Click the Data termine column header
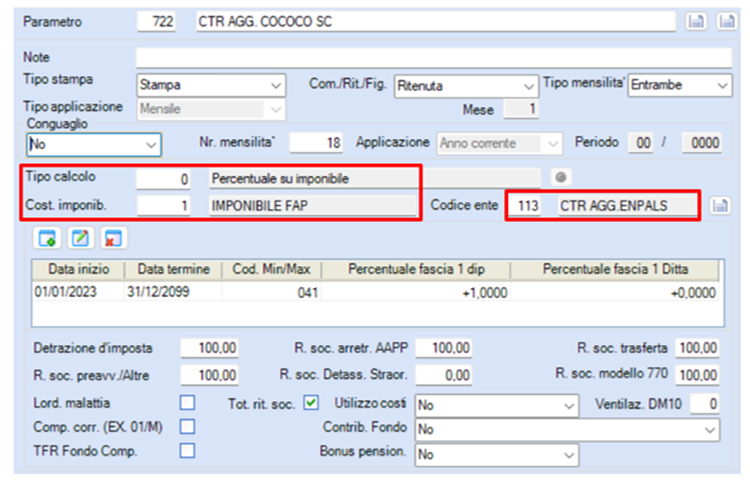Image resolution: width=750 pixels, height=487 pixels. (173, 269)
